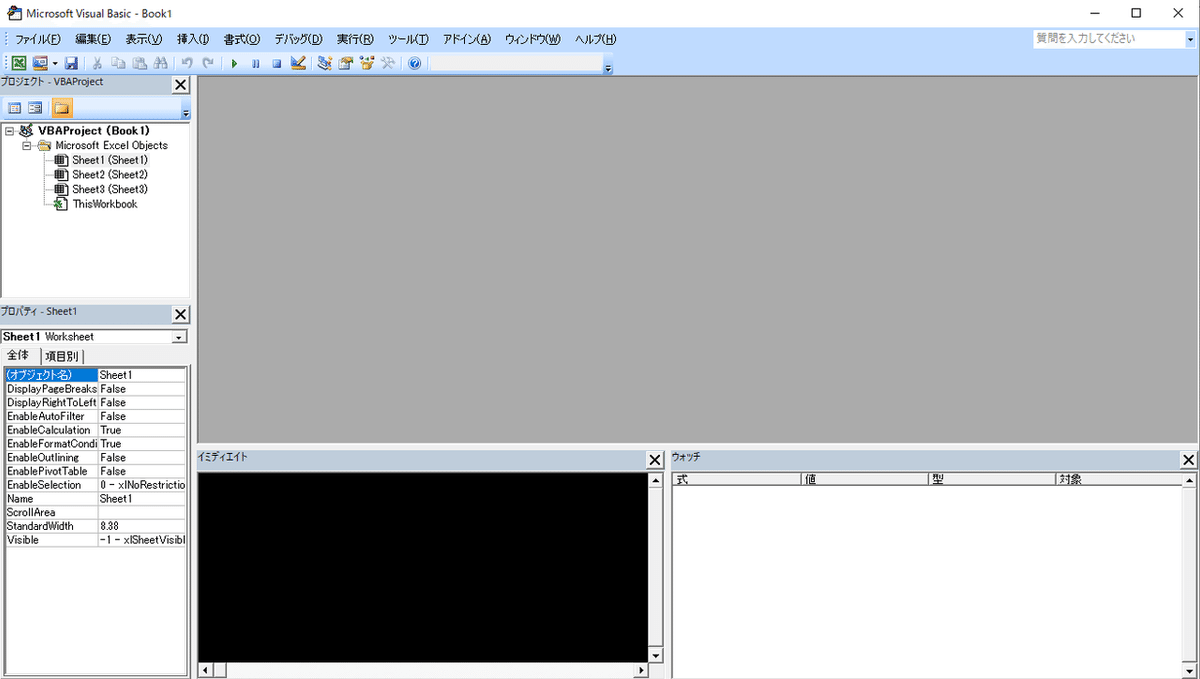
Task: Click the Object Browser toolbar icon
Action: 367,63
